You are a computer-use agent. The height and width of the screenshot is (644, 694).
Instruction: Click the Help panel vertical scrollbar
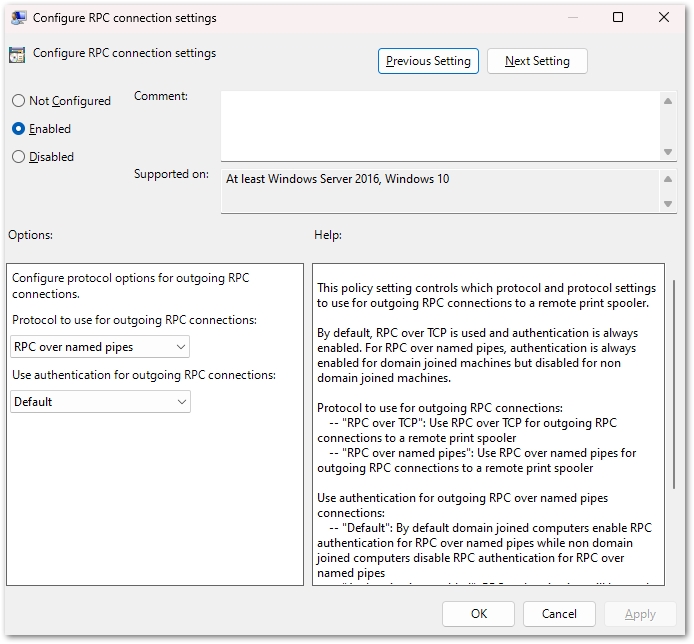coord(674,384)
